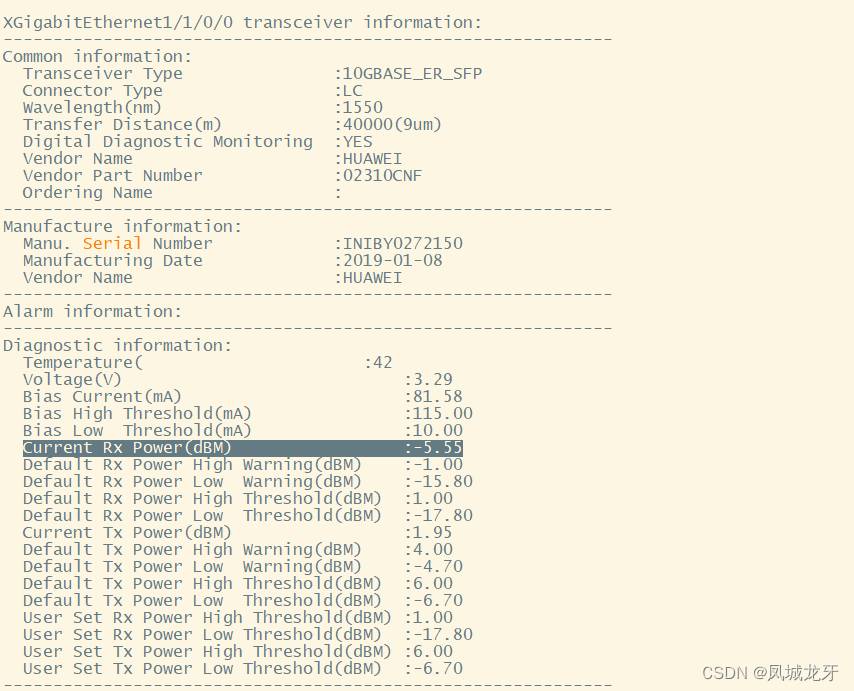
Task: Click the Transceiver Type value 10GBASE_ER_SFP
Action: (x=412, y=74)
